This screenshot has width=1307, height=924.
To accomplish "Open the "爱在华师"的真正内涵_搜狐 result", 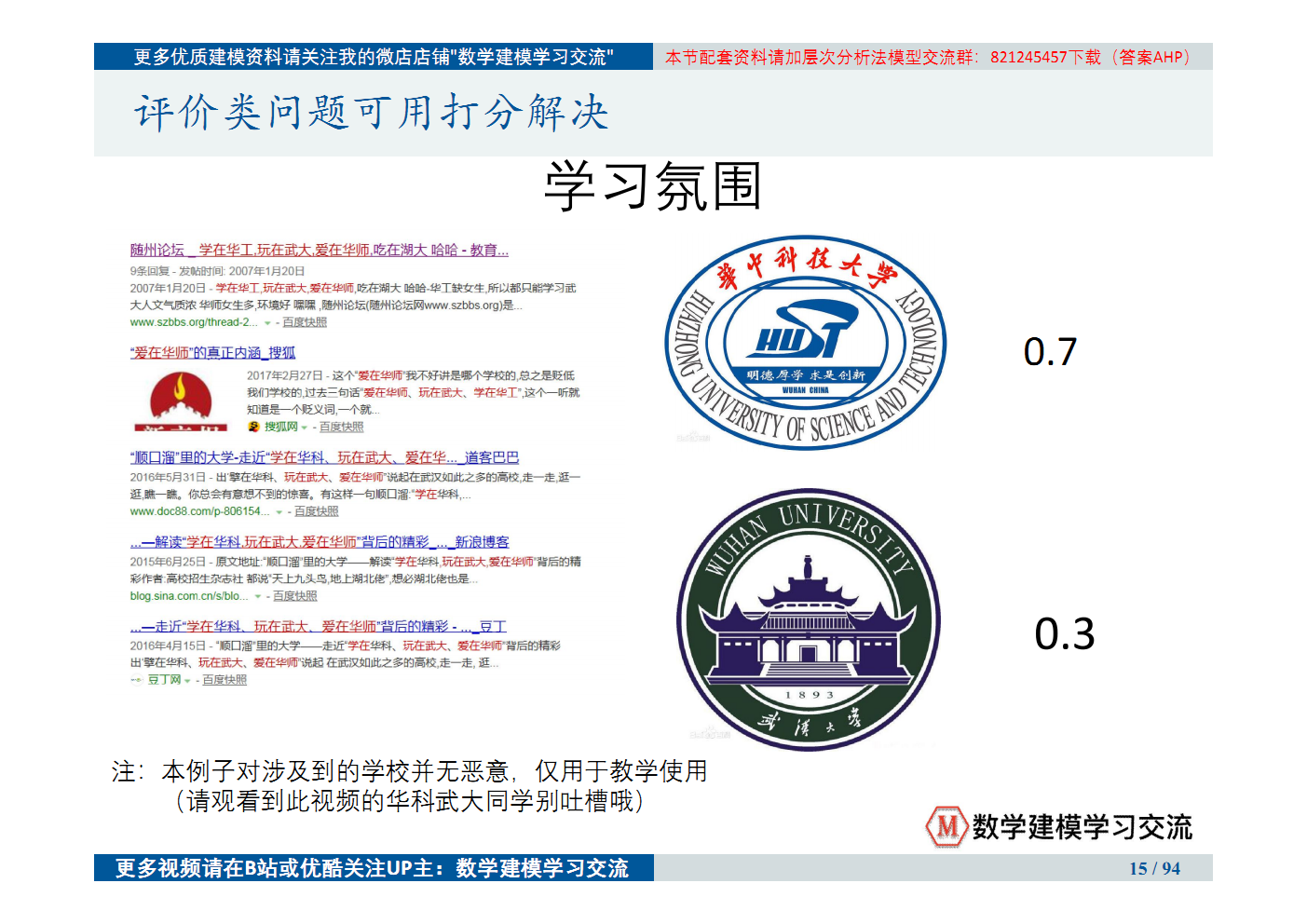I will click(212, 352).
